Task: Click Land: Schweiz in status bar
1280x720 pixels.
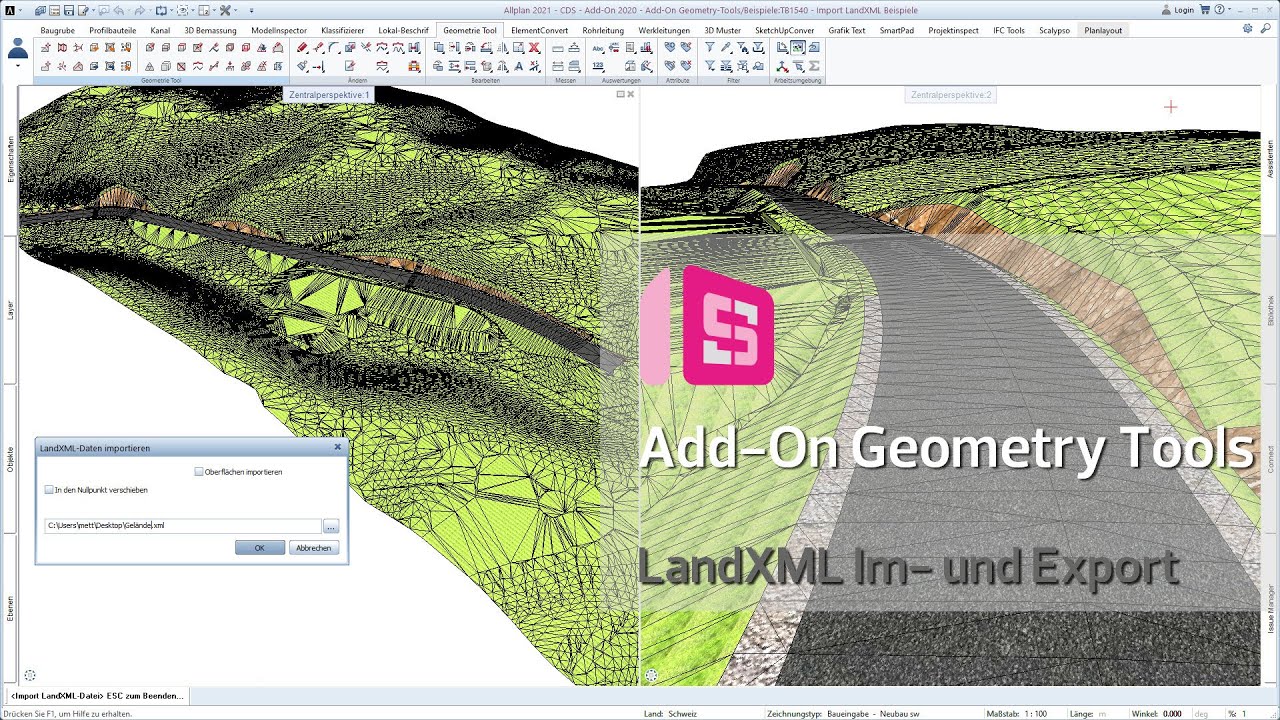Action: tap(670, 714)
